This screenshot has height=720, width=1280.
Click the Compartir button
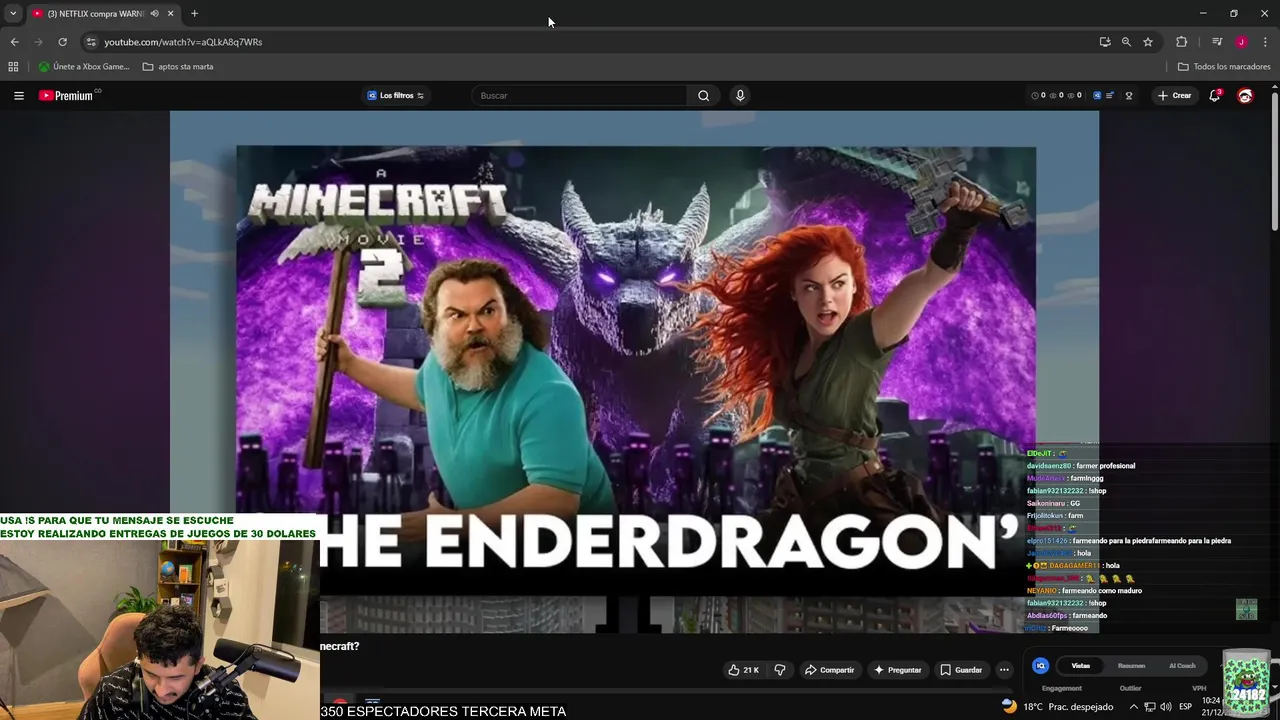click(829, 670)
